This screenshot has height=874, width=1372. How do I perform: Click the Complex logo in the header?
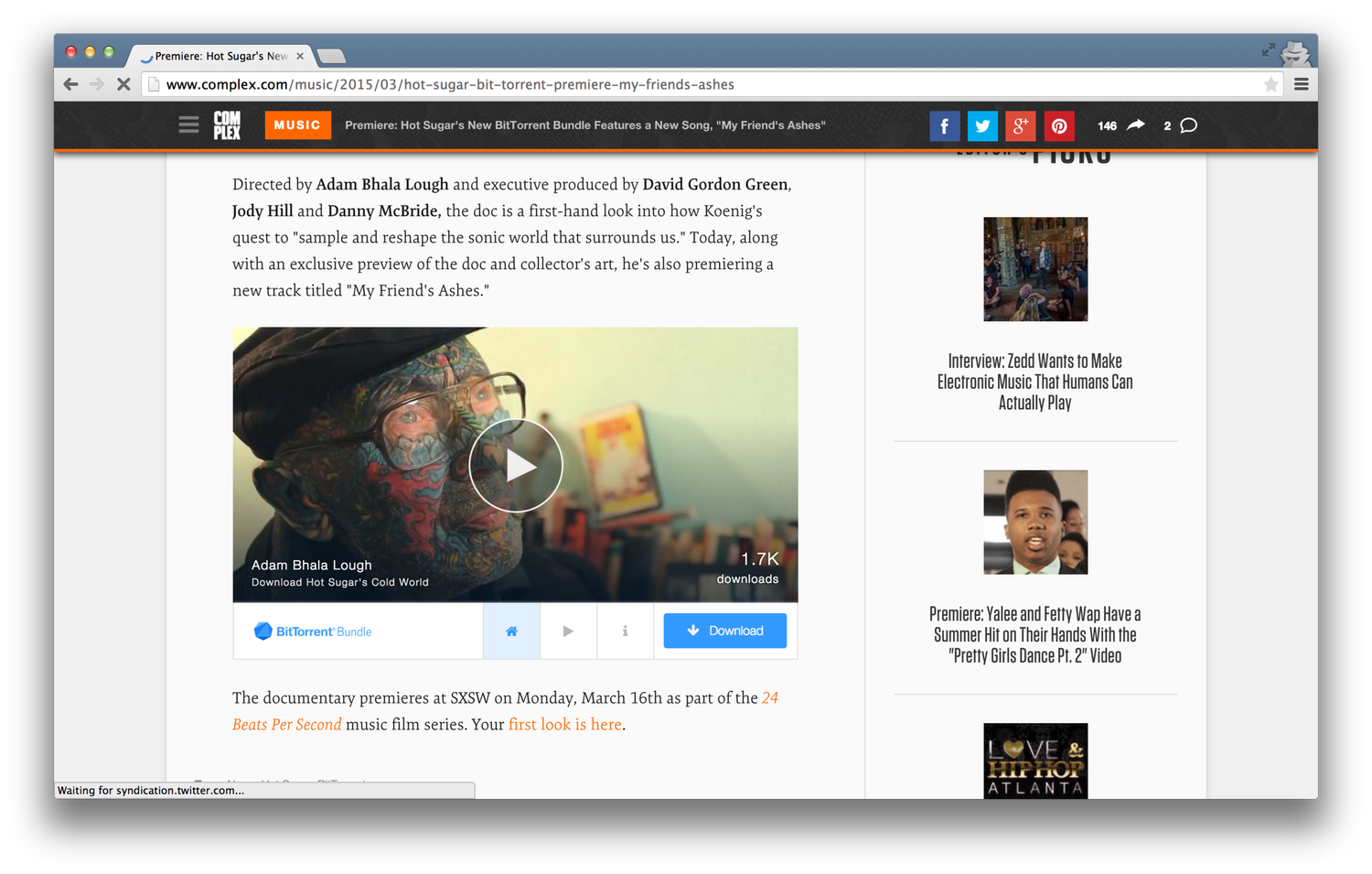tap(227, 125)
